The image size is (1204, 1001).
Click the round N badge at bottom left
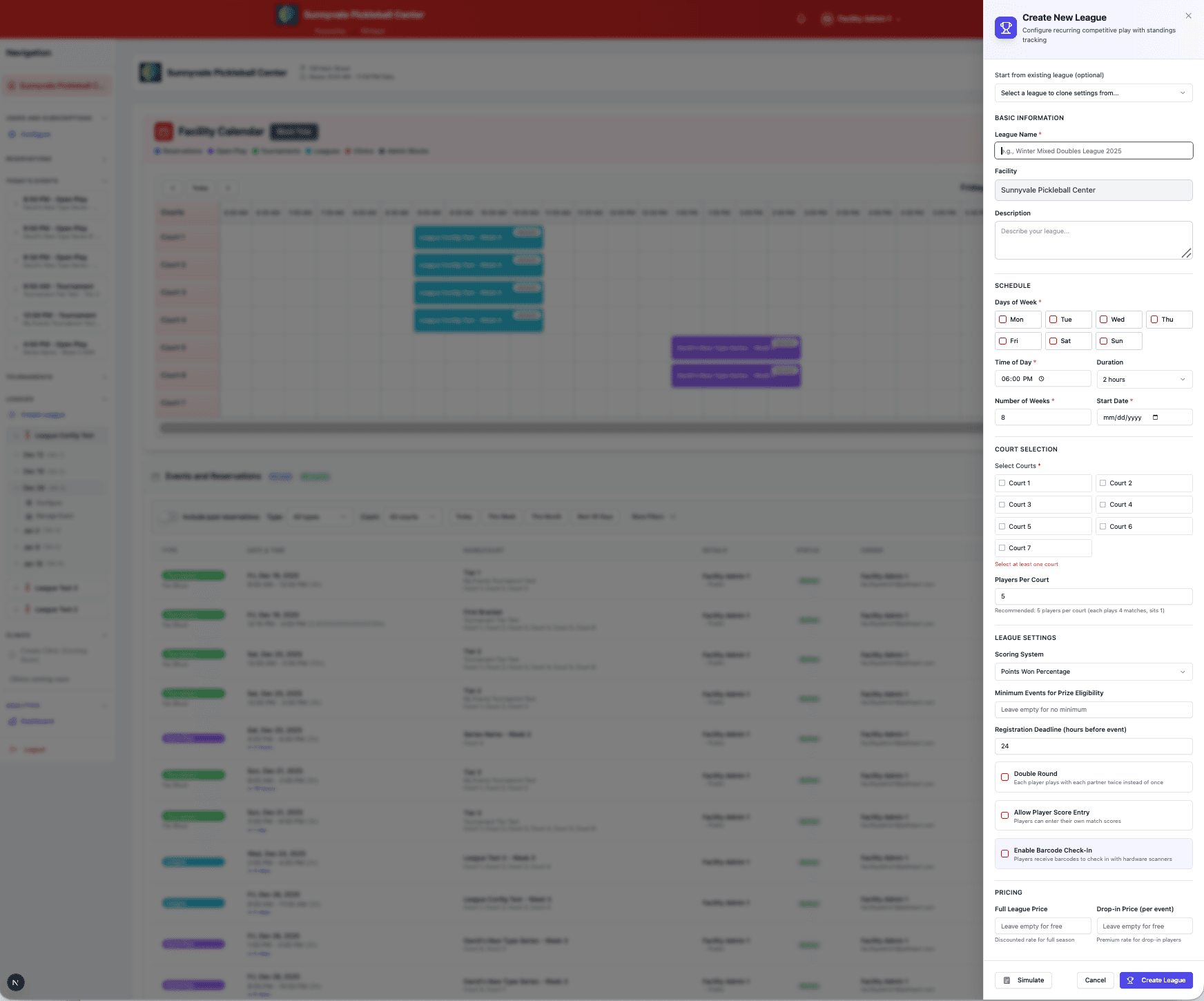[15, 982]
